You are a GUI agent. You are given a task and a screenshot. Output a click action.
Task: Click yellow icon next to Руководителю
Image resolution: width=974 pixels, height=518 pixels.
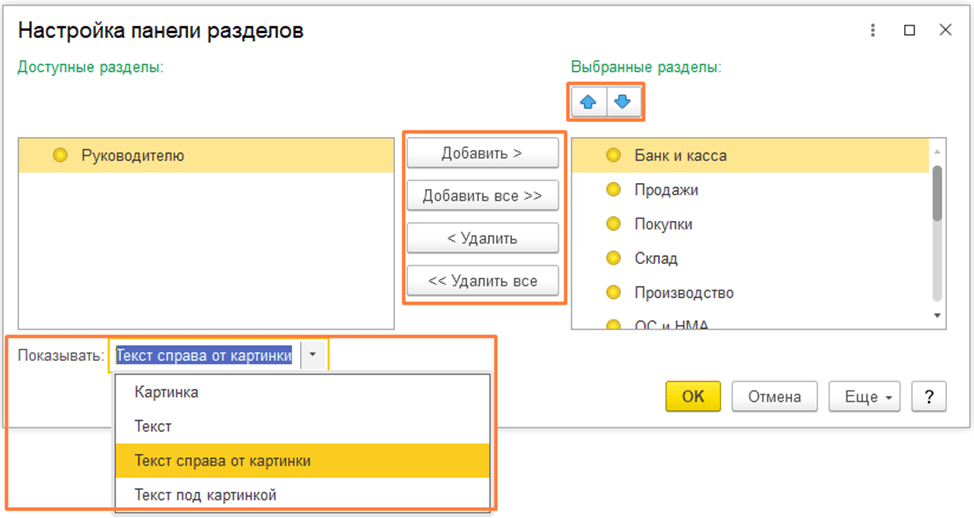(60, 156)
